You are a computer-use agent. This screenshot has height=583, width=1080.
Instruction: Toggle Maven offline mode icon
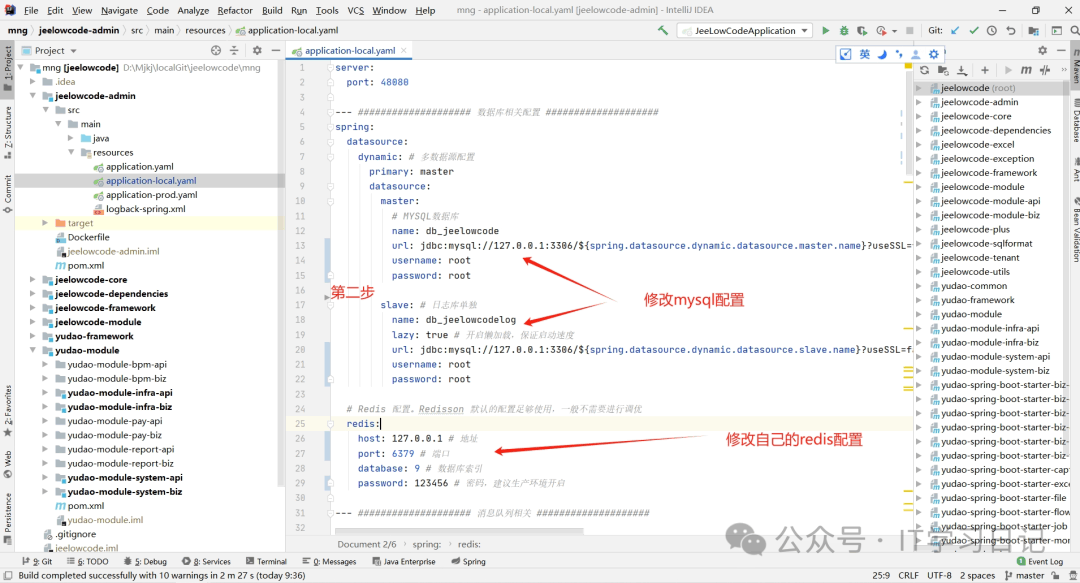tap(1045, 70)
